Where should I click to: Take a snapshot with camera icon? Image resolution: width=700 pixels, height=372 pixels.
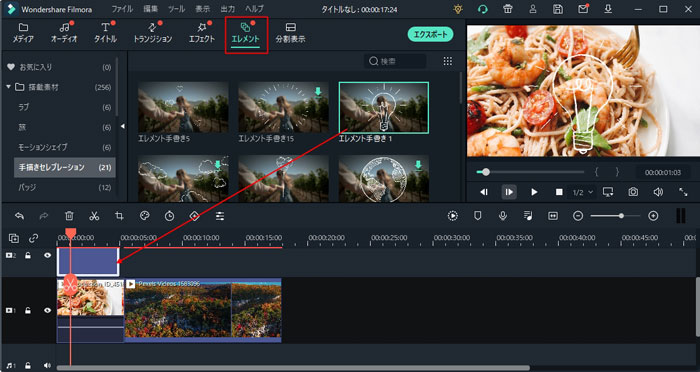pos(633,192)
